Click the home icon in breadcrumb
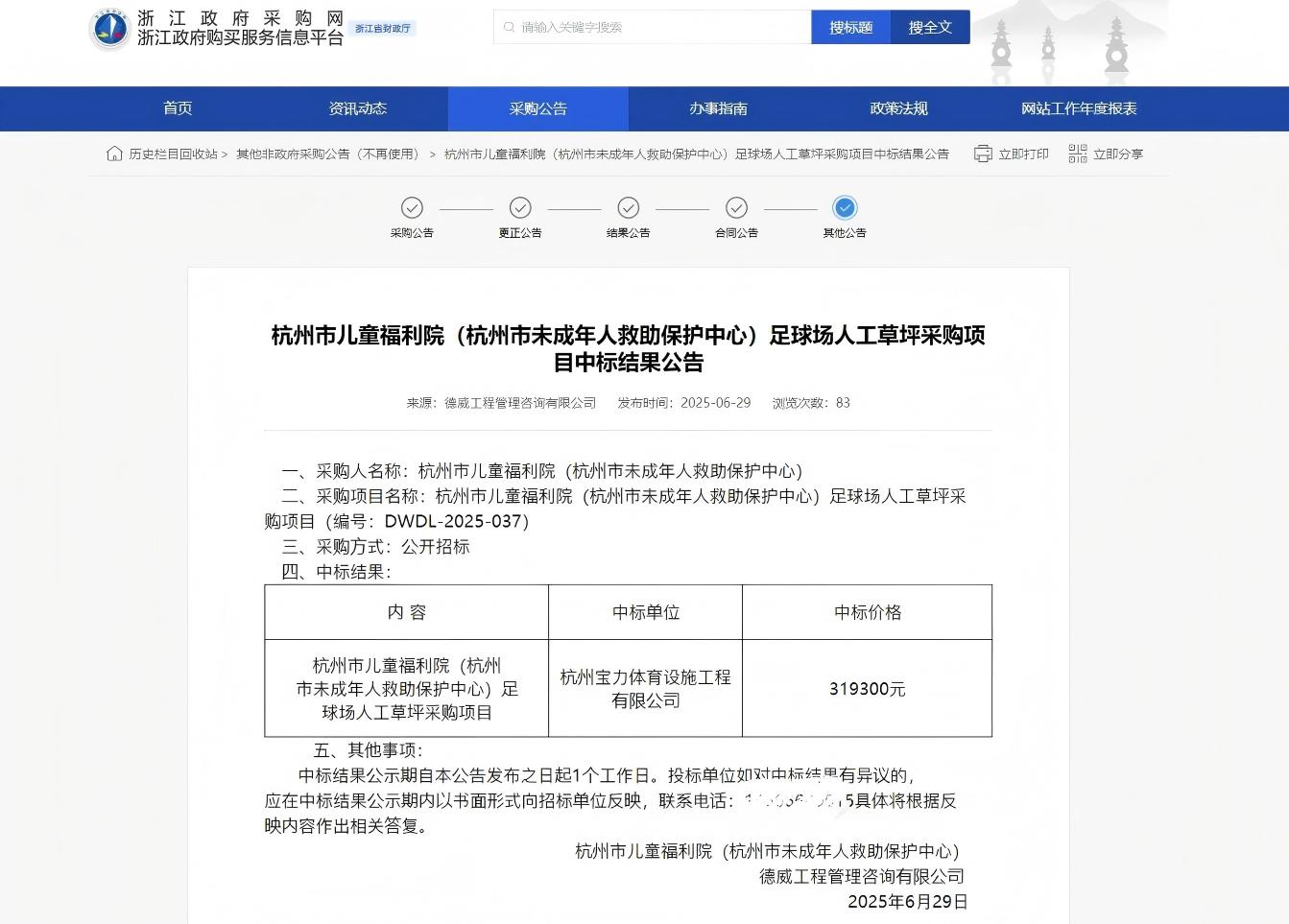This screenshot has height=924, width=1289. 114,154
